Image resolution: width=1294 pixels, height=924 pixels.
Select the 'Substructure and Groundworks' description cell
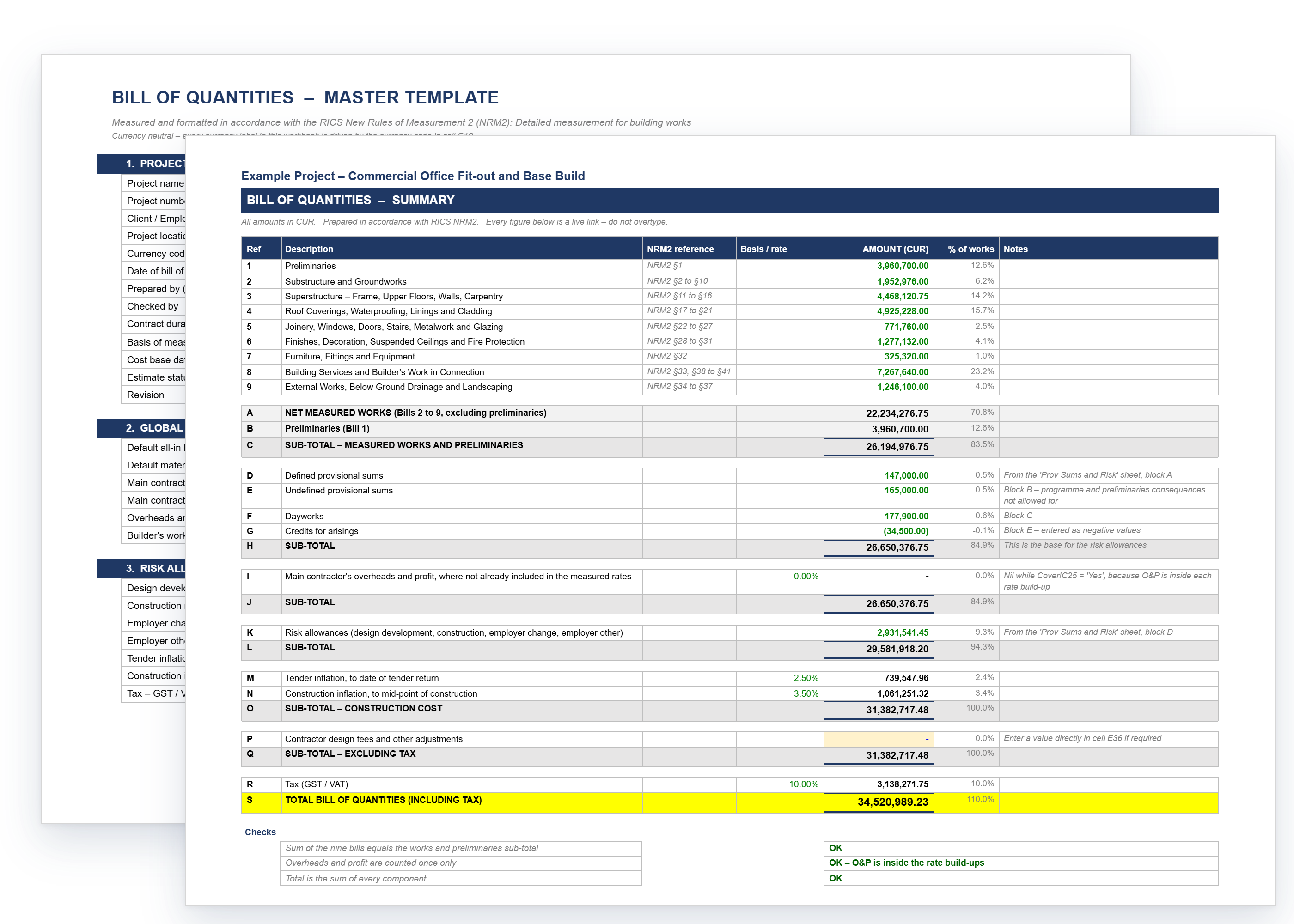(462, 281)
